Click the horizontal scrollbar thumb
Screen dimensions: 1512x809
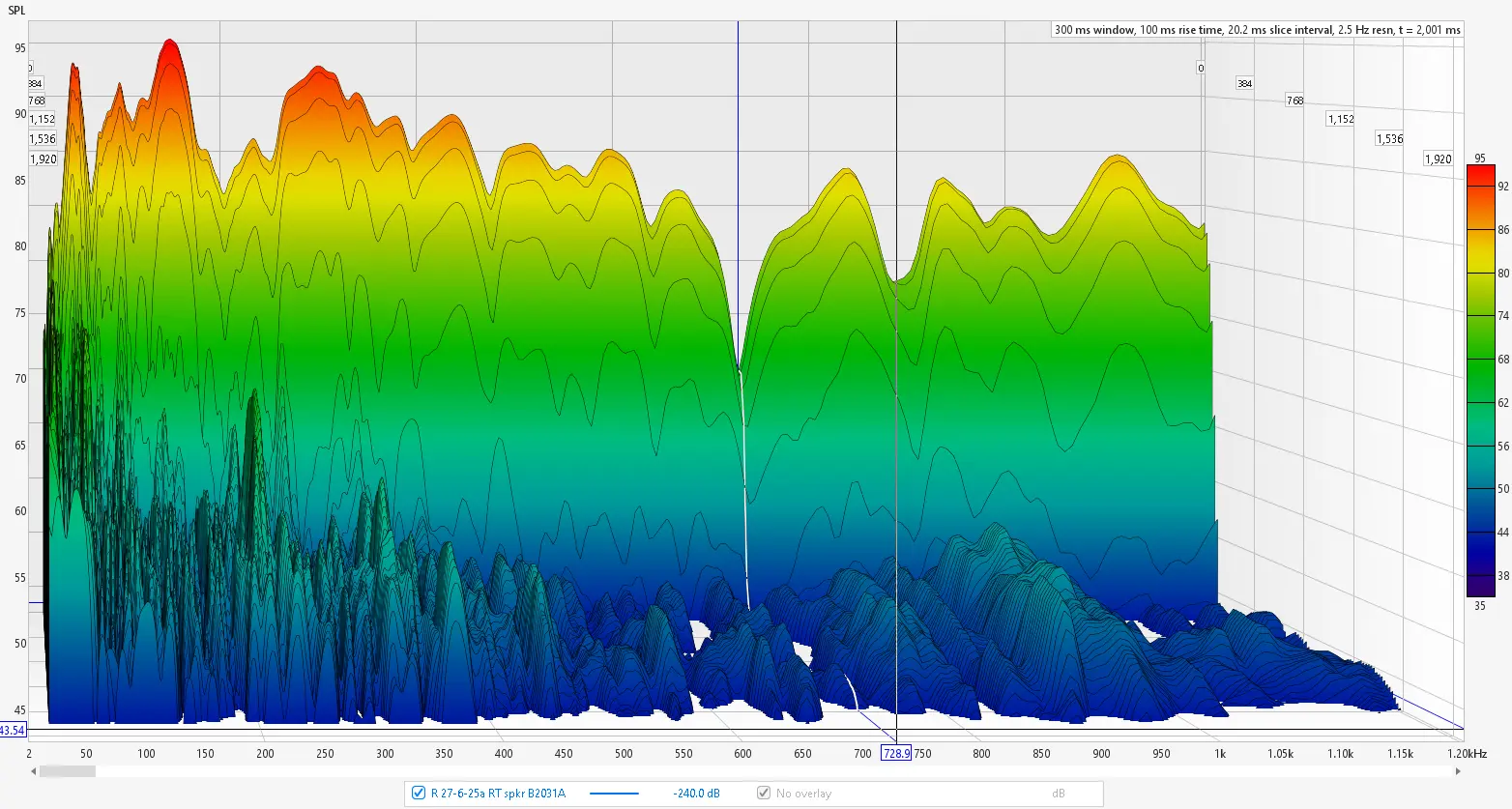(67, 771)
